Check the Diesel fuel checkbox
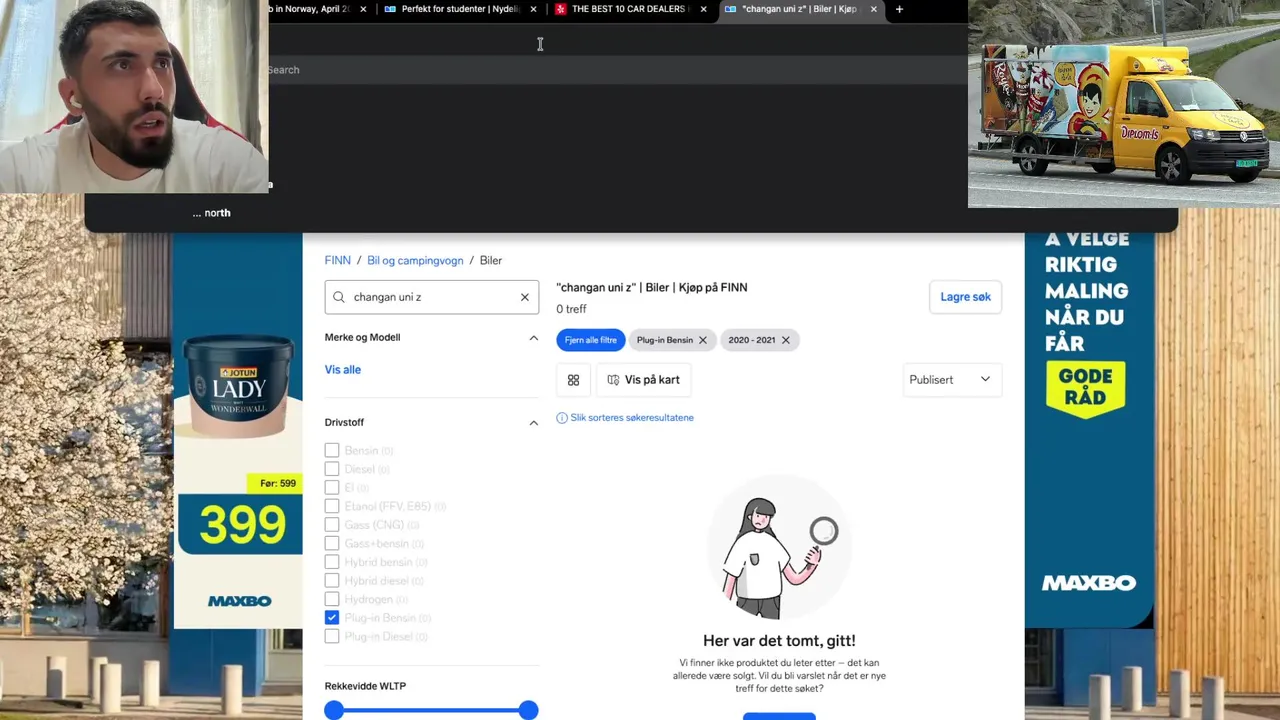The width and height of the screenshot is (1280, 720). (332, 469)
